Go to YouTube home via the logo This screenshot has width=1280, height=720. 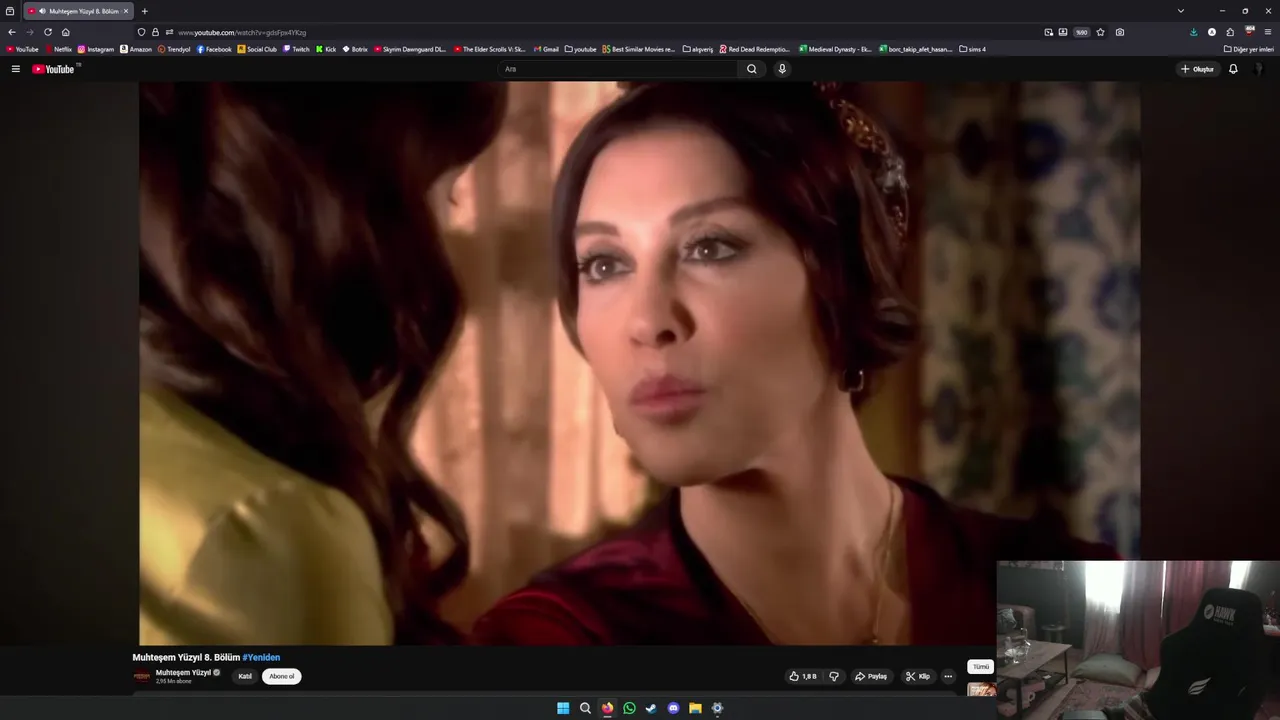click(x=54, y=69)
